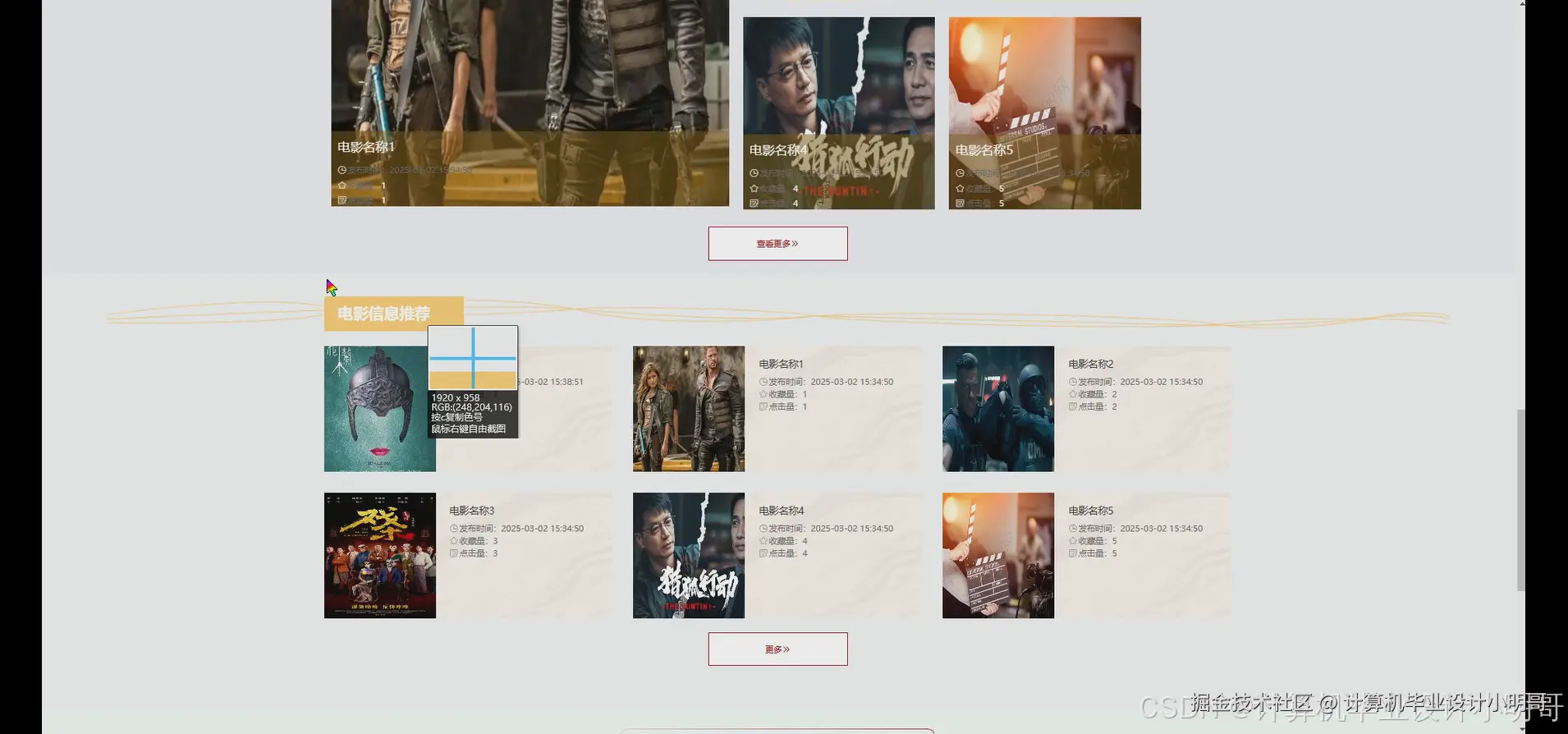This screenshot has height=734, width=1568.
Task: Click the clock icon on the top-row 电影名称5 card
Action: pyautogui.click(x=960, y=173)
